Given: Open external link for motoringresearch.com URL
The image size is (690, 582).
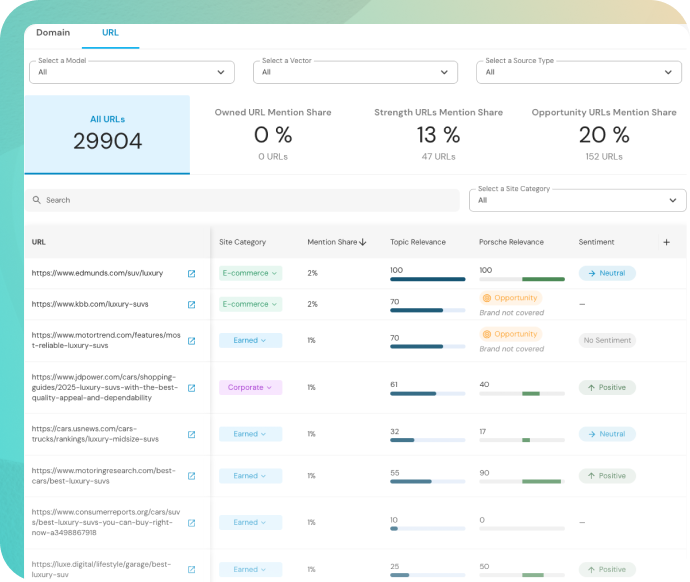Looking at the screenshot, I should tap(191, 476).
